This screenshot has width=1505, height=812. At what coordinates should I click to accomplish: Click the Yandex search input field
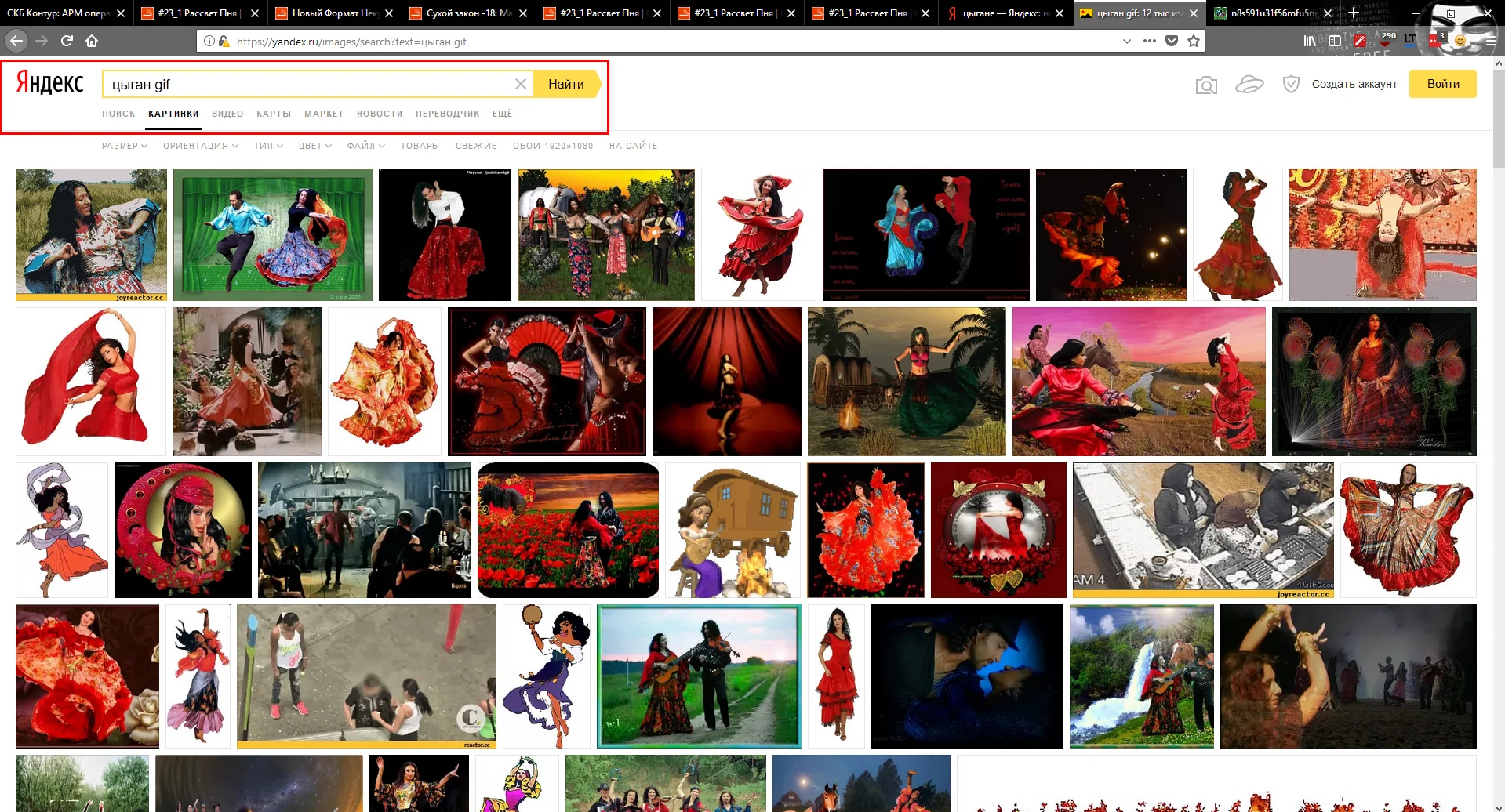[x=310, y=84]
